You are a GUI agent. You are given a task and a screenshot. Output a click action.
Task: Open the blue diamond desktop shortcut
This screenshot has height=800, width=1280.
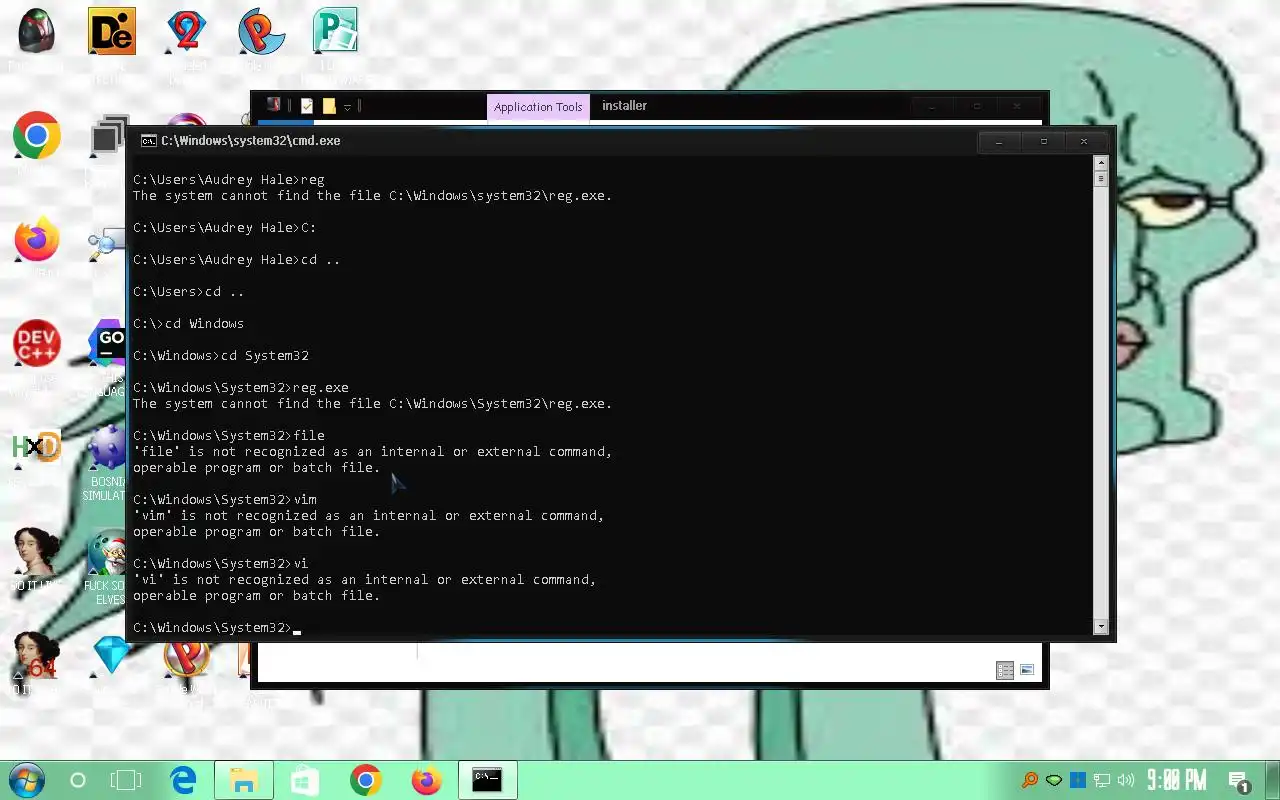coord(111,657)
